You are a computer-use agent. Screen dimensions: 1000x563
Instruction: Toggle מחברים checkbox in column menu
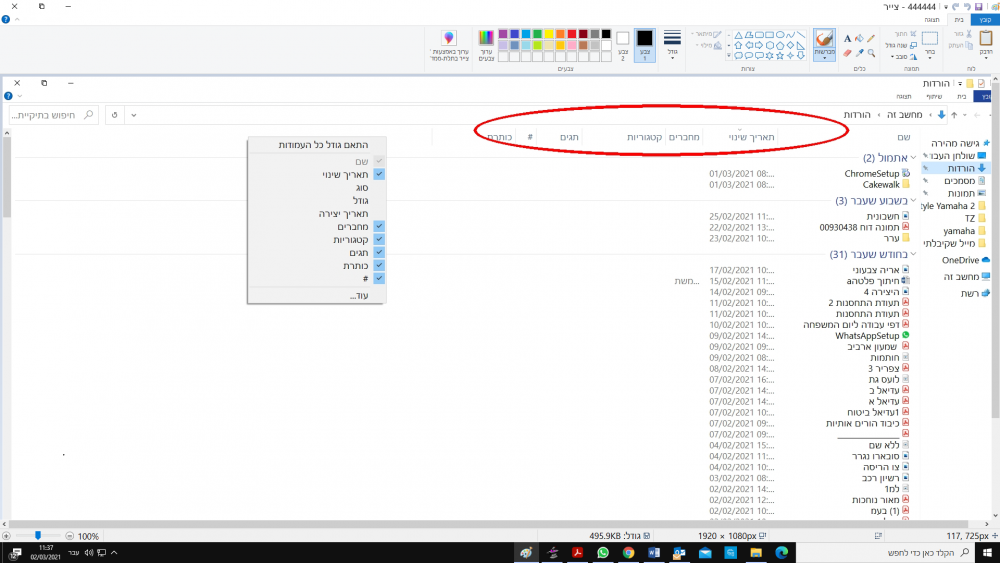point(379,226)
